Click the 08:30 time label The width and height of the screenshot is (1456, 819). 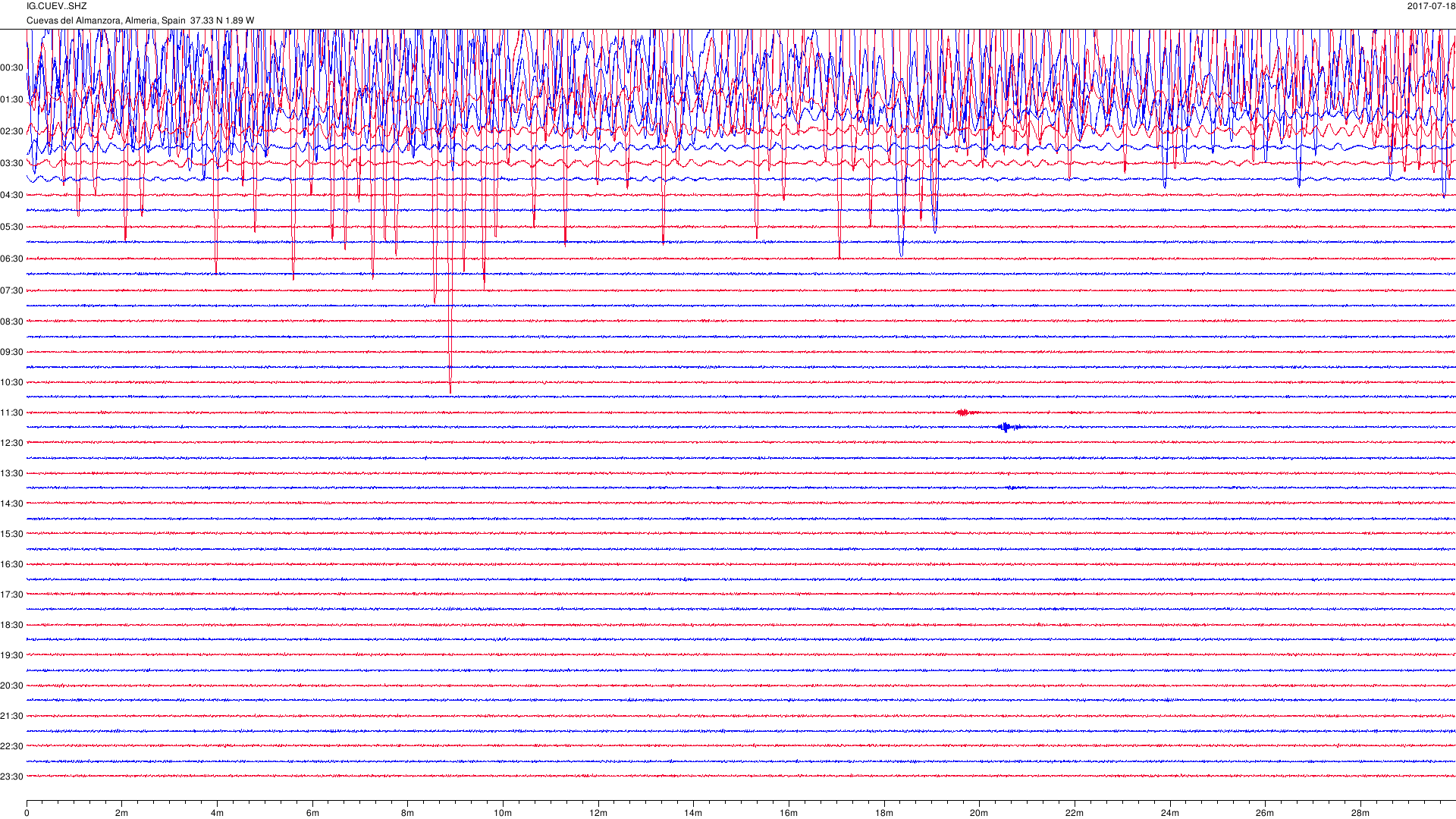[x=11, y=322]
